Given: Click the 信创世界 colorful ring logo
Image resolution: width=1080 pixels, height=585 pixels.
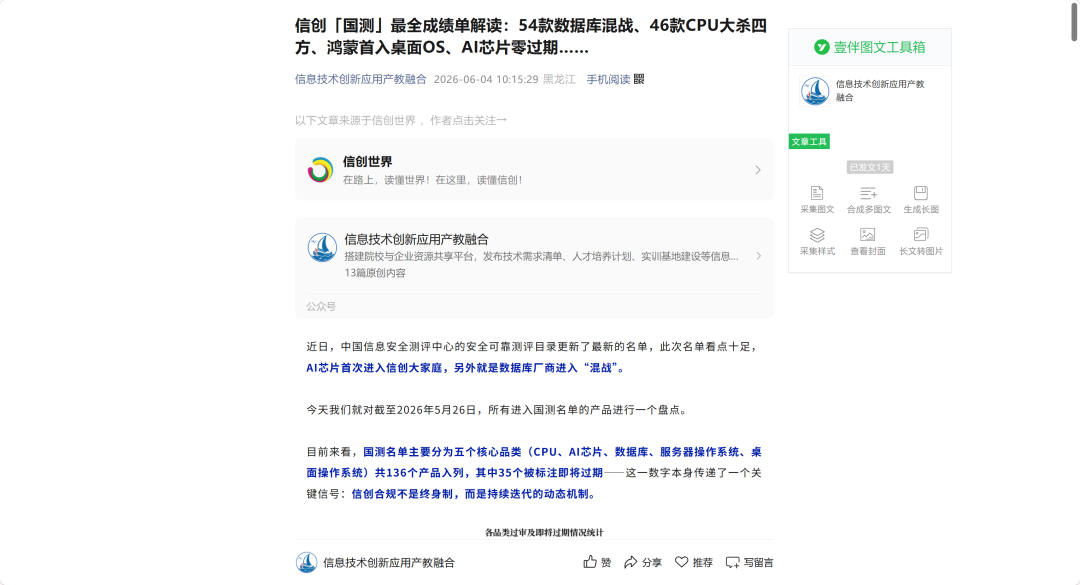Looking at the screenshot, I should 320,170.
